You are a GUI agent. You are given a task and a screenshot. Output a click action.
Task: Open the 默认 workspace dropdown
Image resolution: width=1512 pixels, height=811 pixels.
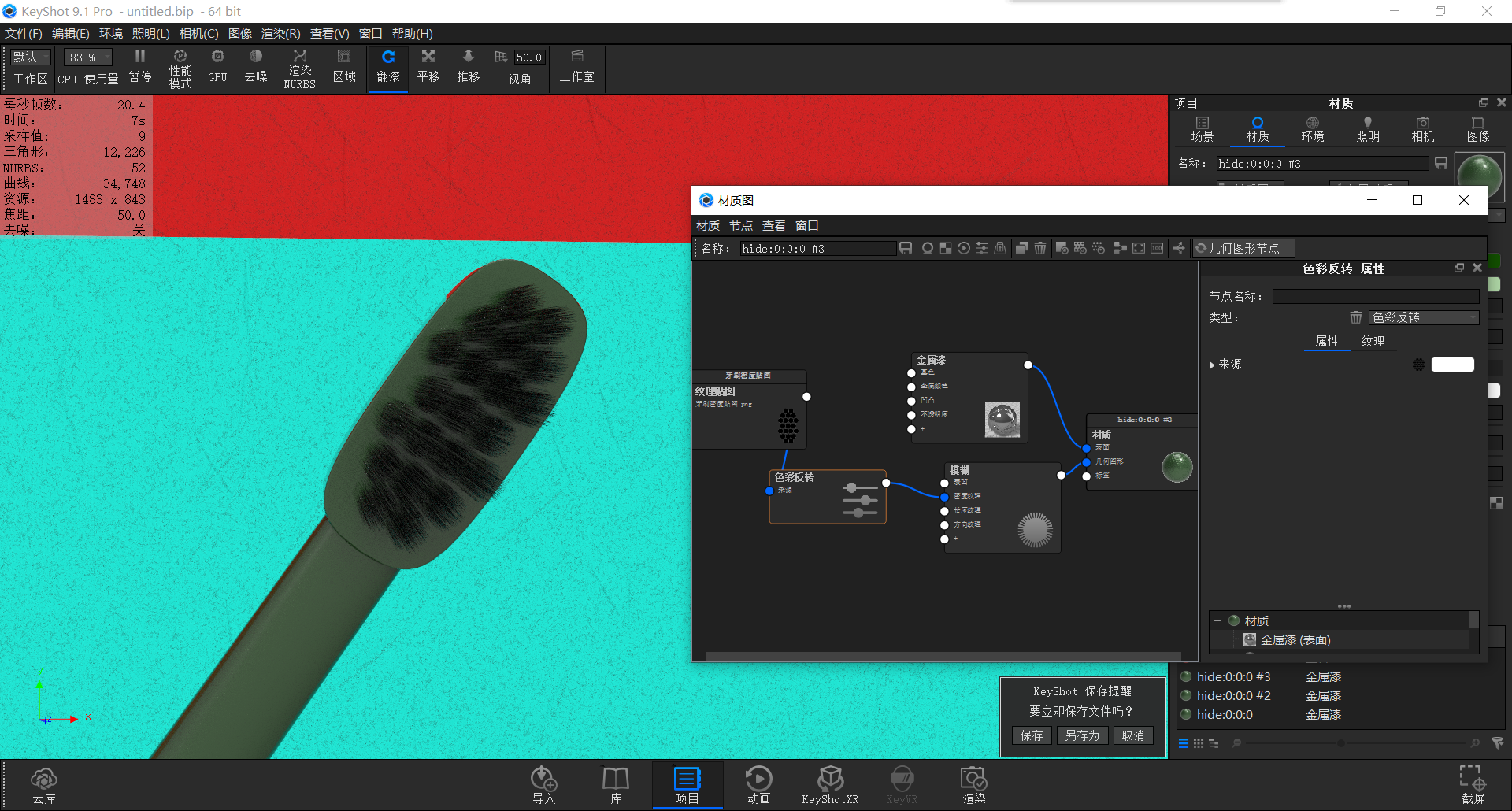pos(29,56)
